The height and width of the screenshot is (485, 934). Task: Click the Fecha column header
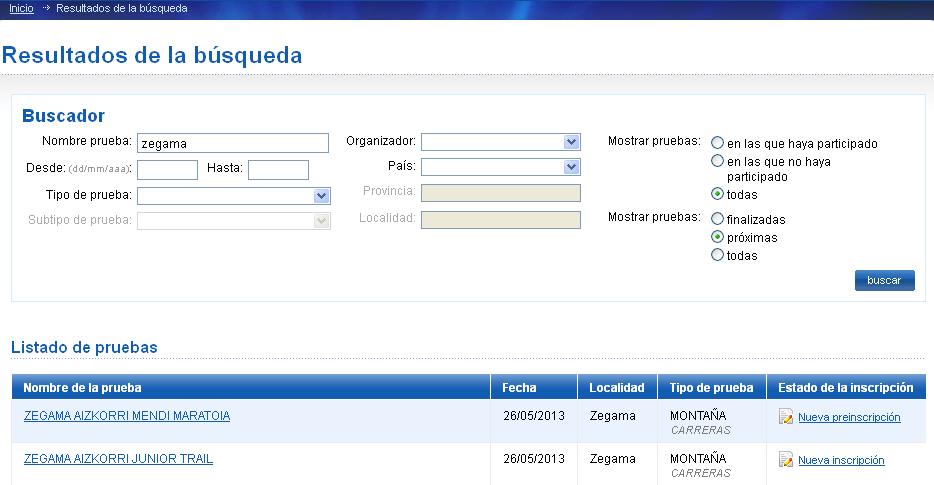pyautogui.click(x=520, y=387)
